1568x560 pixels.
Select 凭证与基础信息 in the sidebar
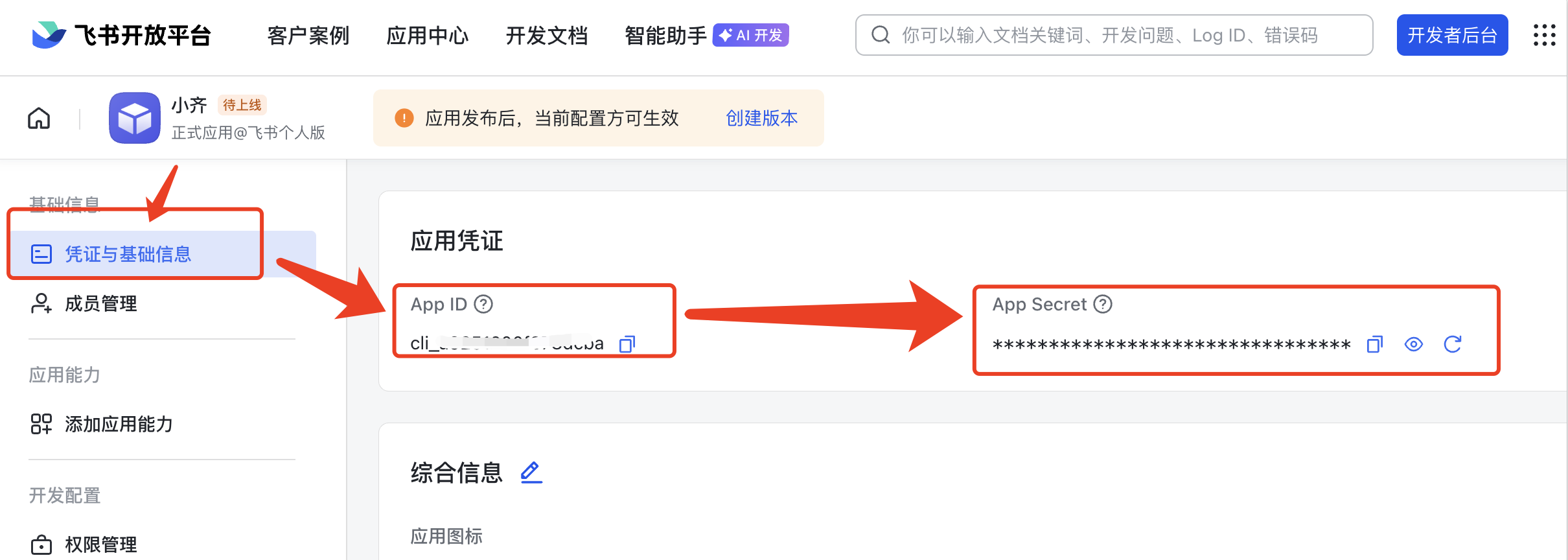(x=163, y=254)
